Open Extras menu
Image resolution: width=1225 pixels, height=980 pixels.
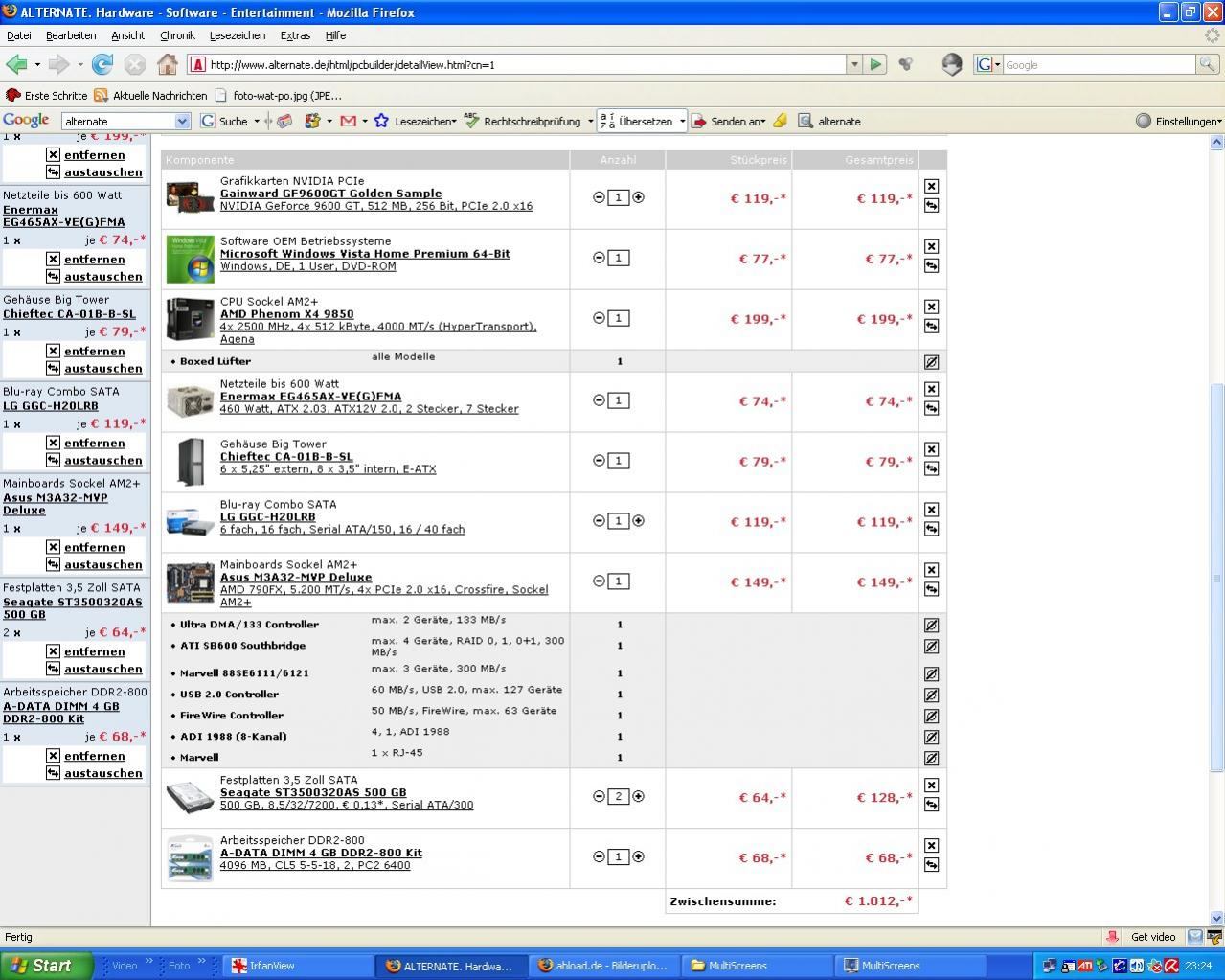[x=295, y=35]
